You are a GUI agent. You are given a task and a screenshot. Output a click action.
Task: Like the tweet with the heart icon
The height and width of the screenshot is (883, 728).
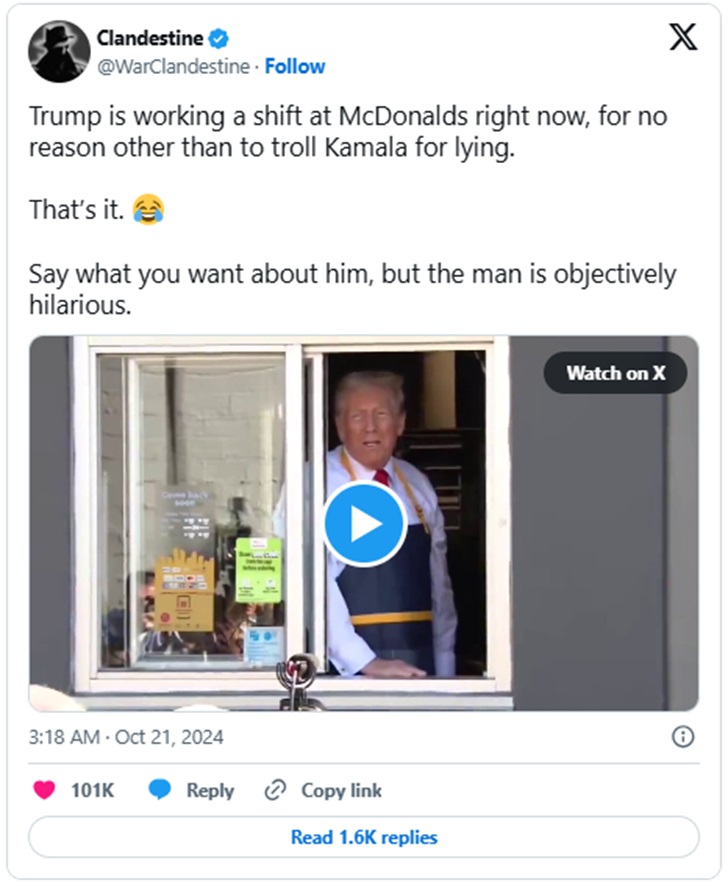(x=44, y=790)
